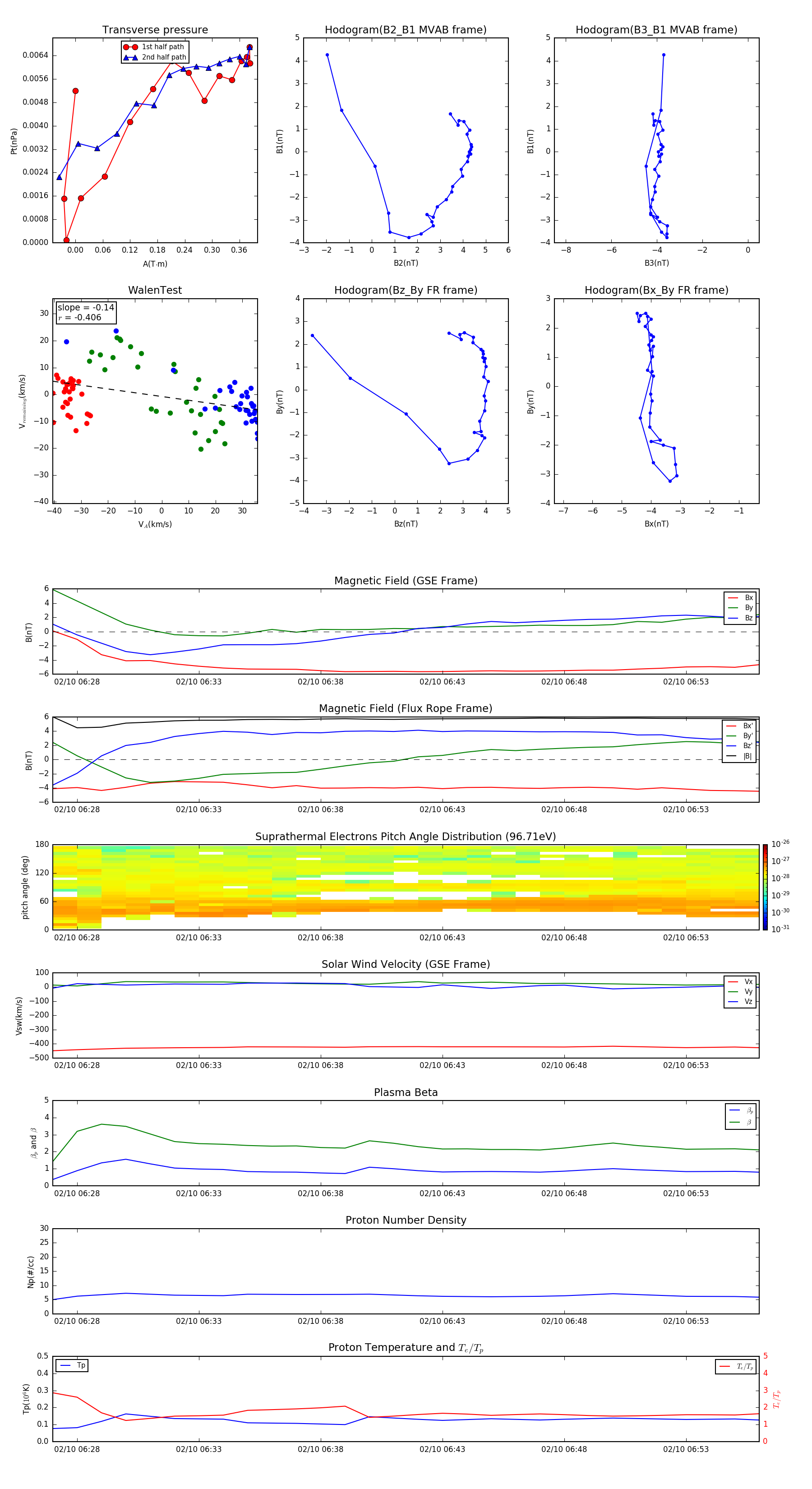Screen dimensions: 812x1489
Task: Click 'Proton Number Density' title
Action: 406,1220
